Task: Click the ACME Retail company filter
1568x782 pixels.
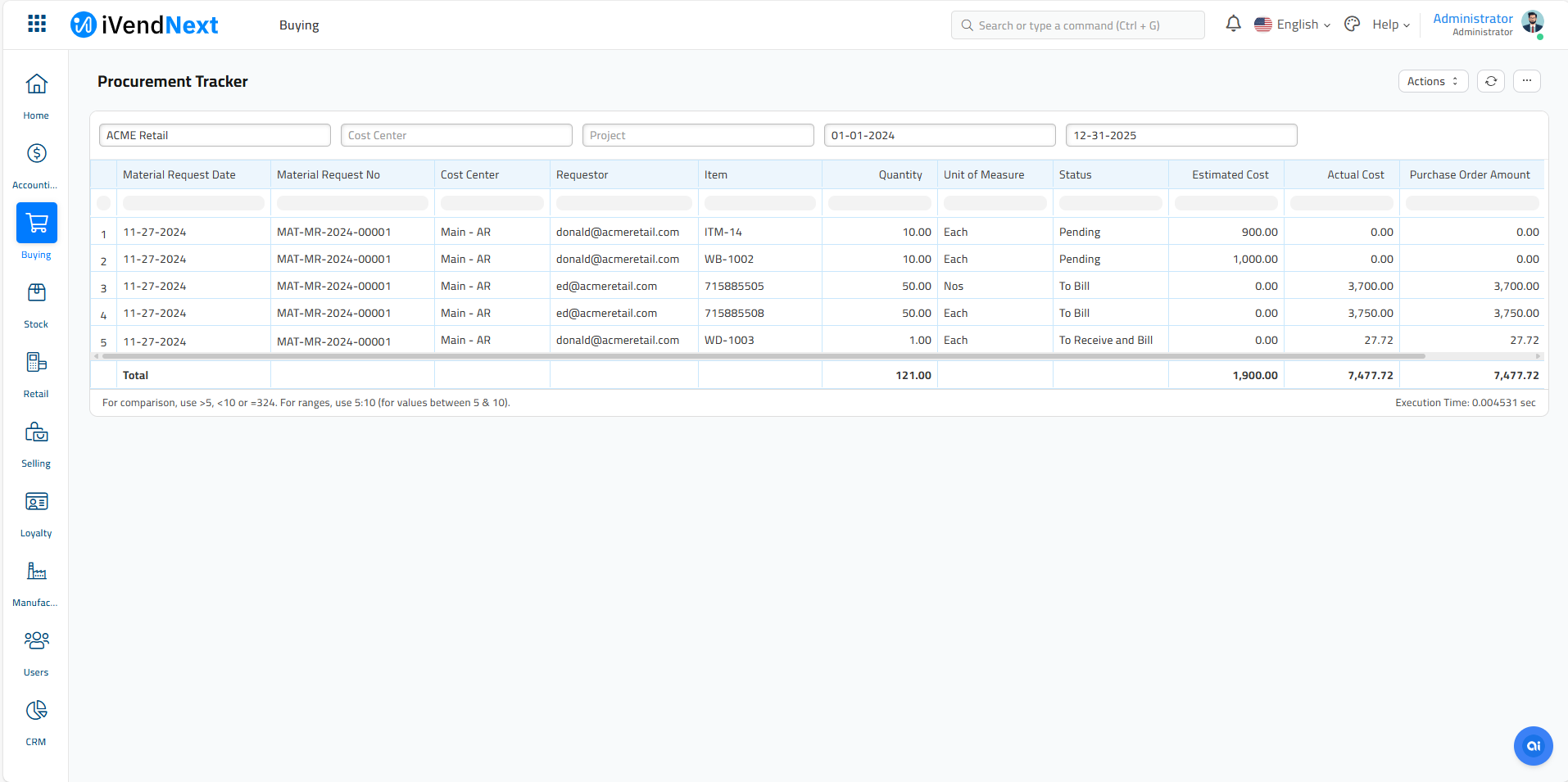Action: pos(215,135)
